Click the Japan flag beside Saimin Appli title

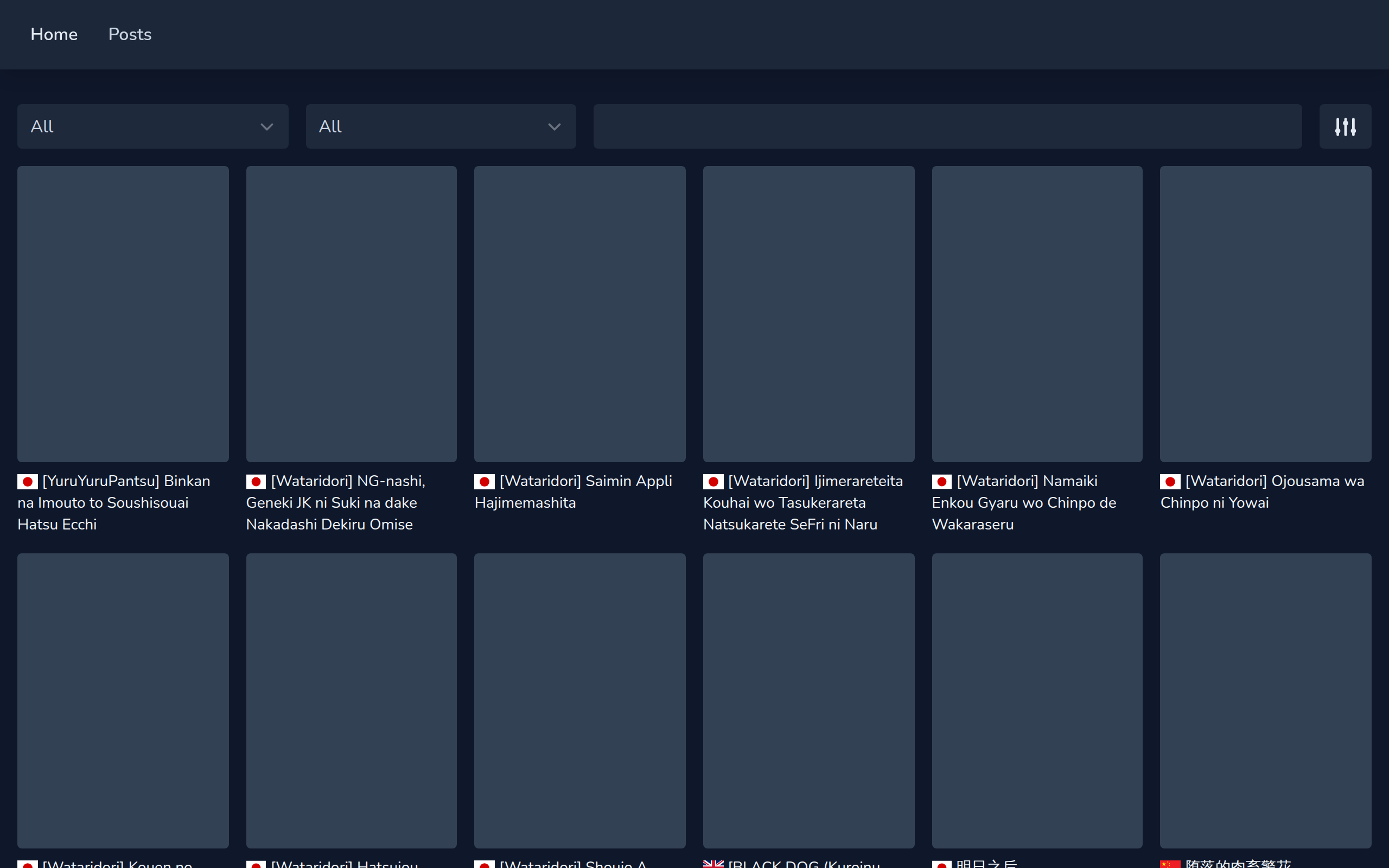pyautogui.click(x=485, y=481)
